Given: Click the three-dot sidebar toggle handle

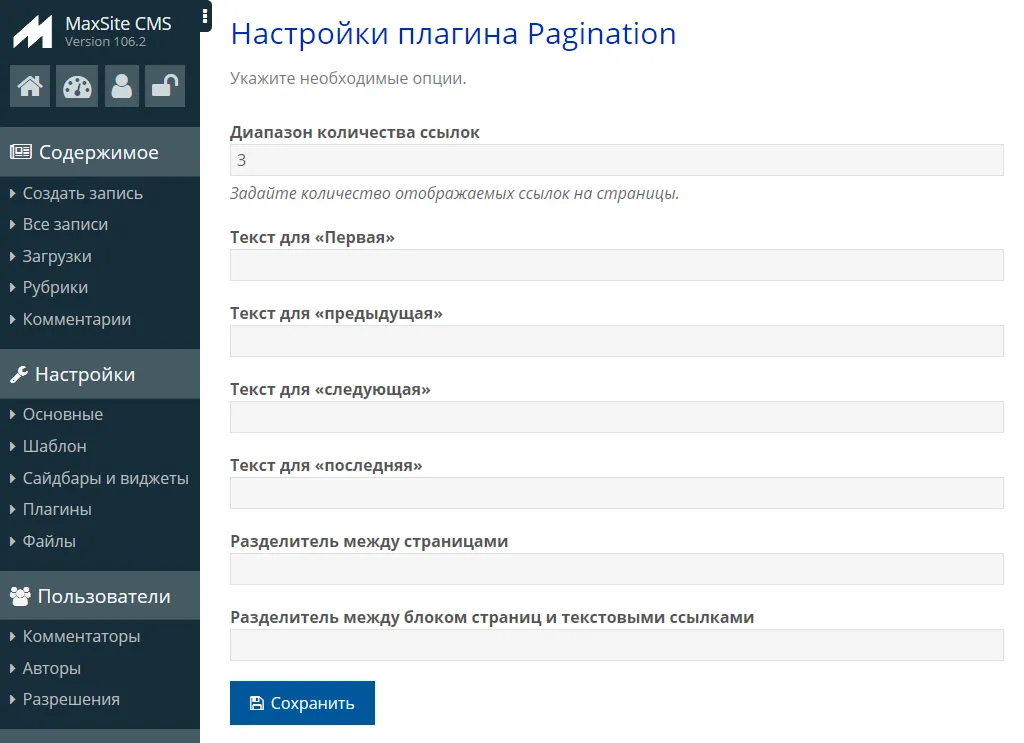Looking at the screenshot, I should click(x=205, y=16).
